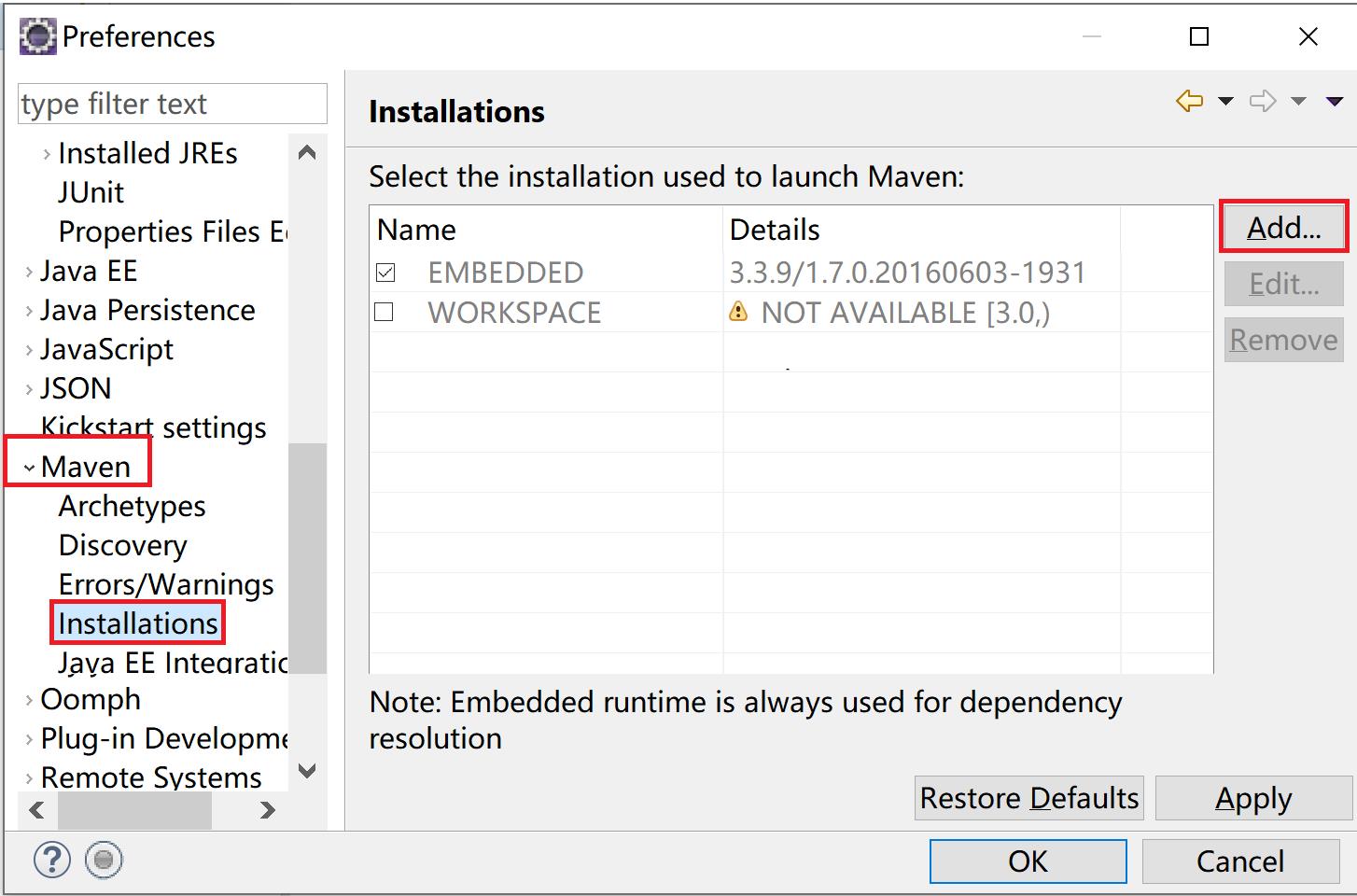Select Discovery under Maven
Viewport: 1357px width, 896px height.
tap(122, 545)
